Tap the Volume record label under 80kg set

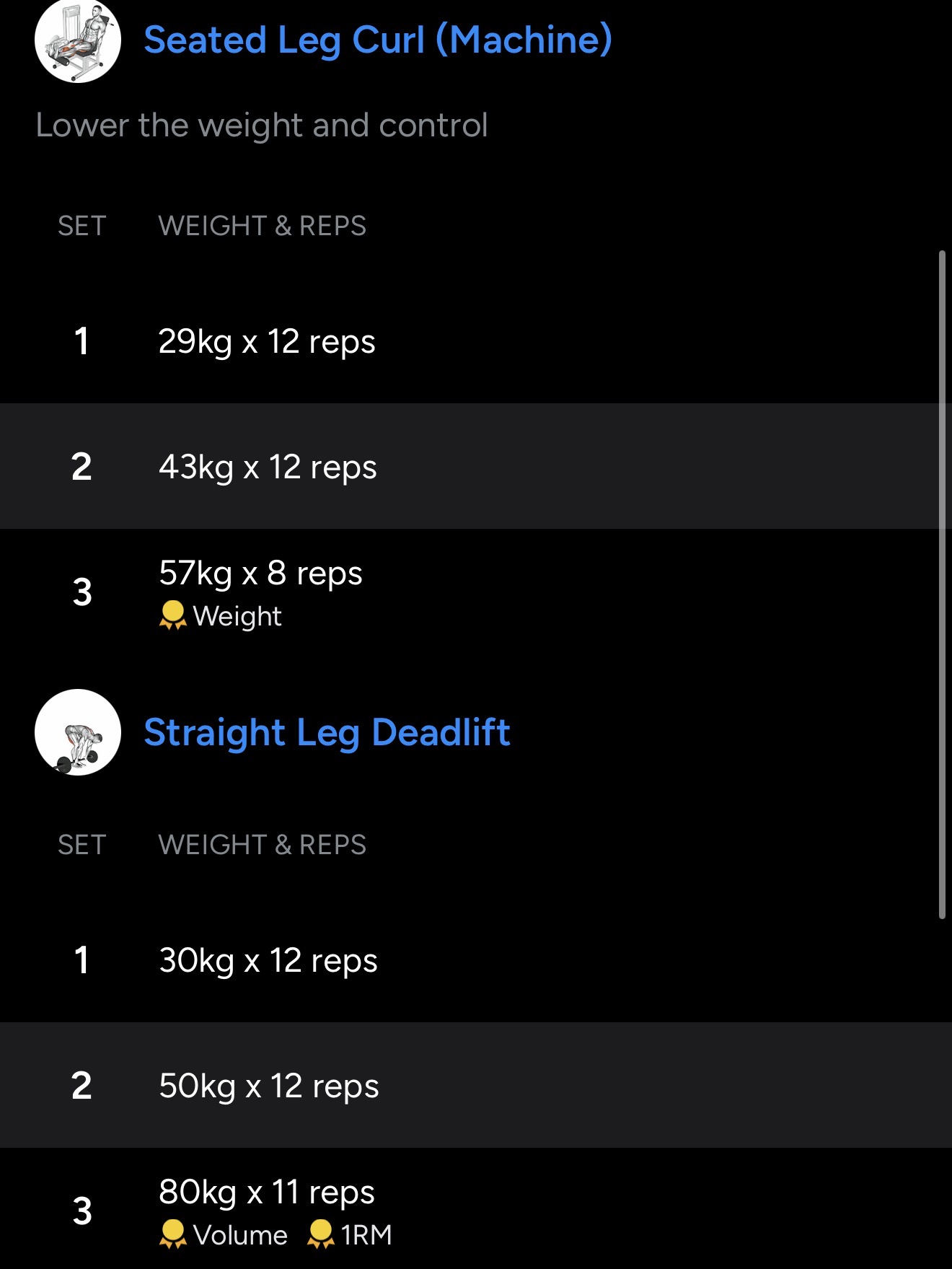pos(240,1235)
